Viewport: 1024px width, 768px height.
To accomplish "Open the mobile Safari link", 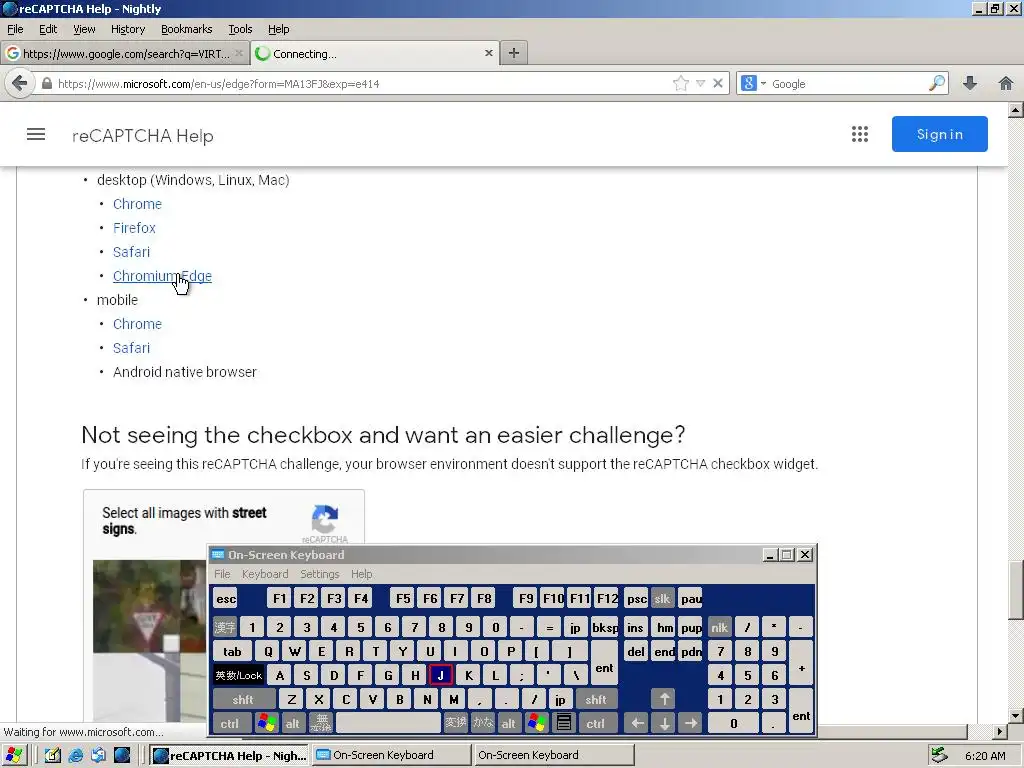I will [131, 348].
